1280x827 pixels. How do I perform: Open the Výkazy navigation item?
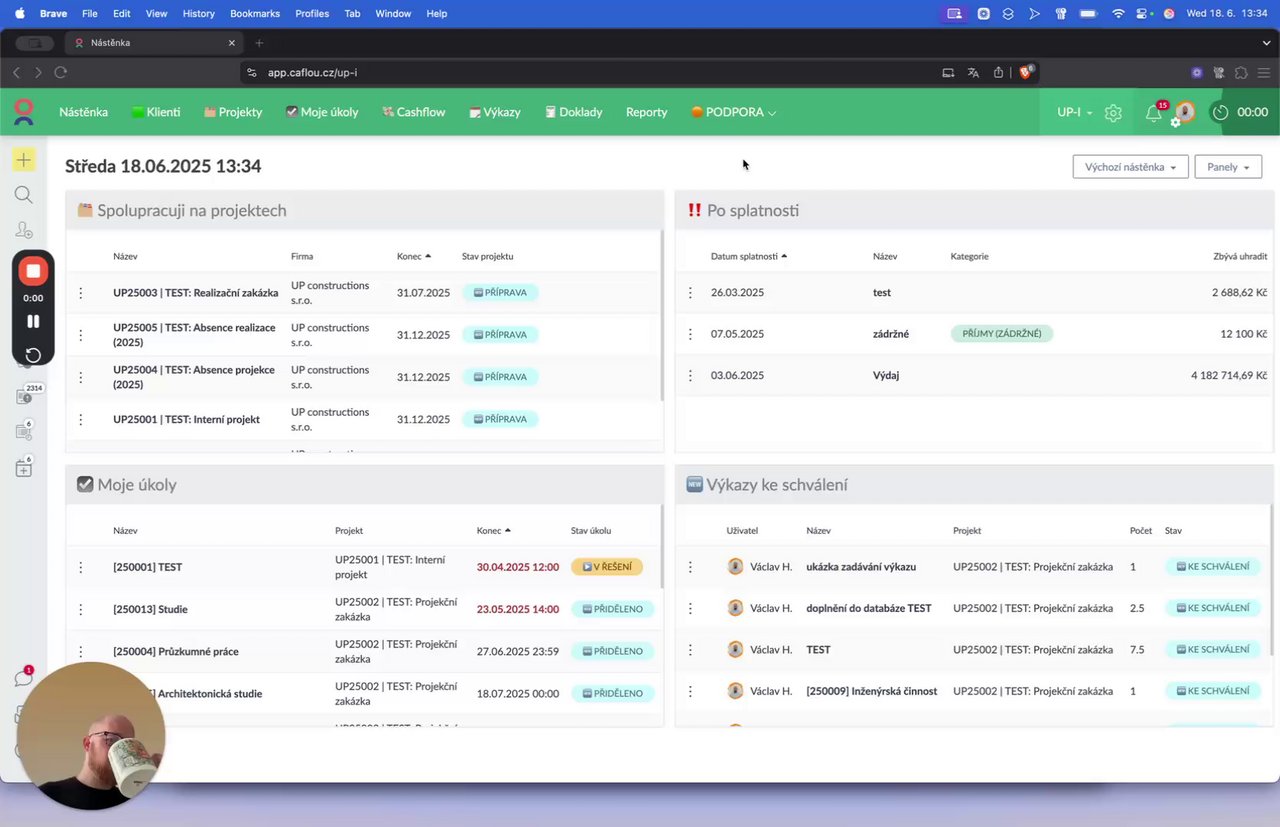click(495, 112)
